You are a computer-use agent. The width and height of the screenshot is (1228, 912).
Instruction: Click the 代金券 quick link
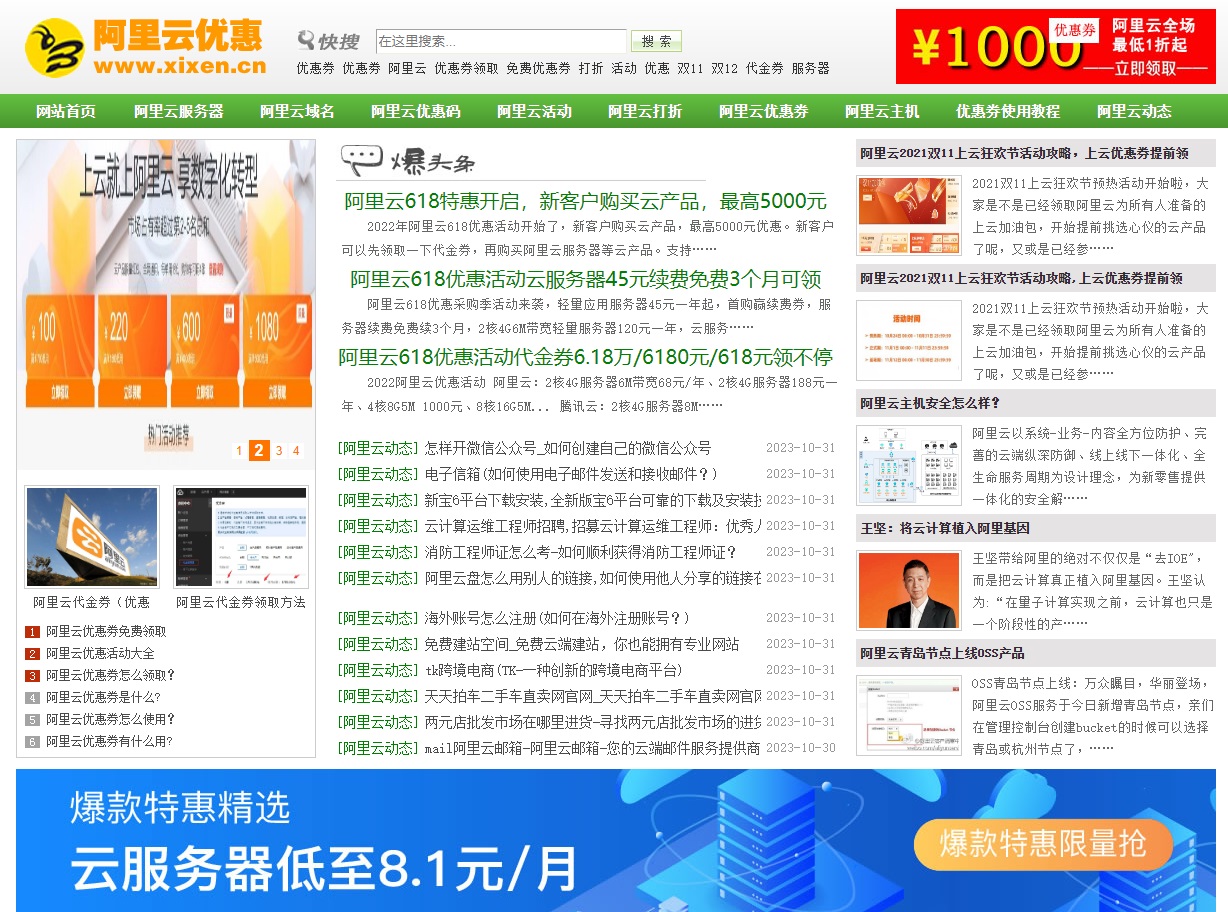(x=765, y=68)
